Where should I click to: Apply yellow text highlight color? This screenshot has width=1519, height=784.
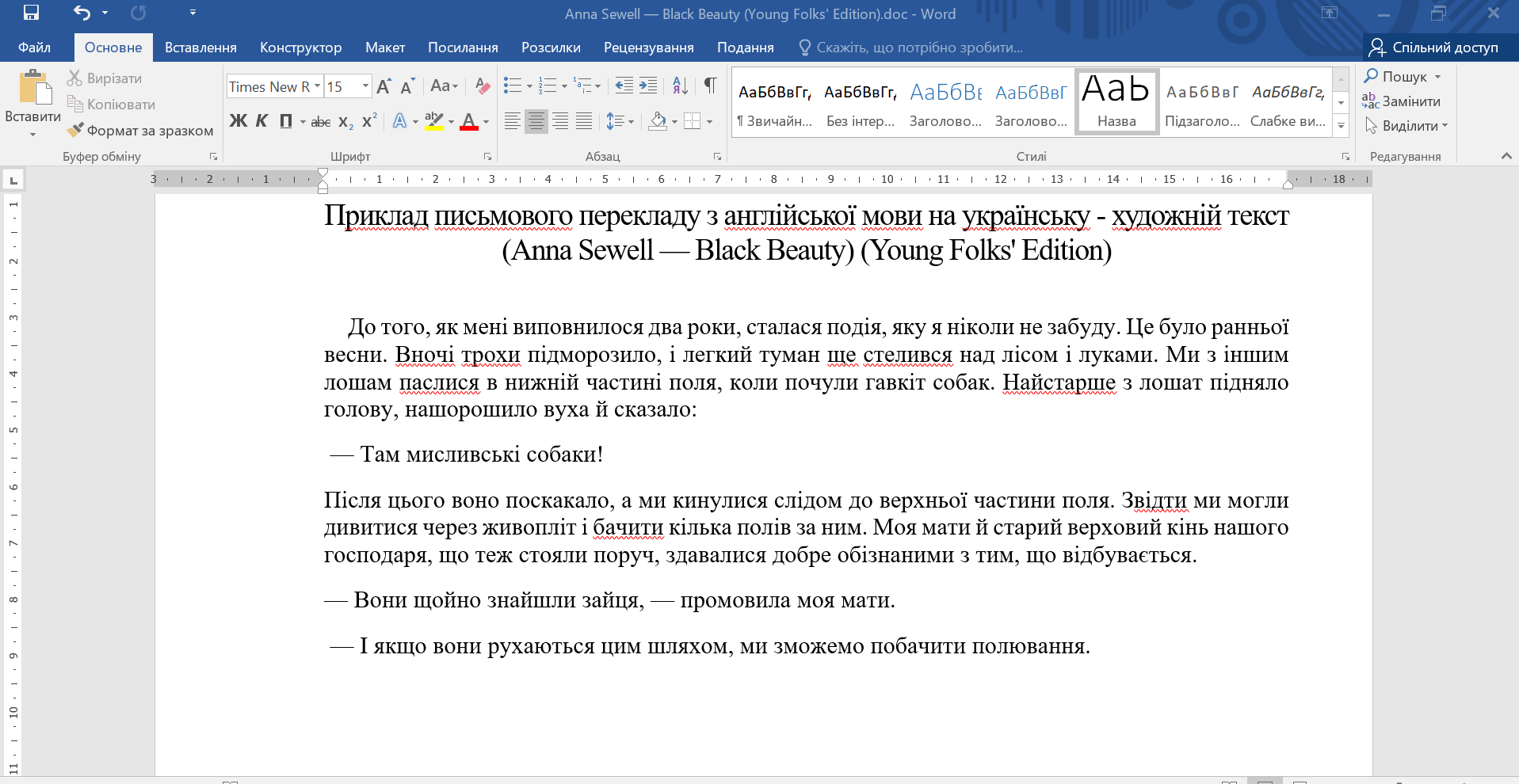[433, 121]
